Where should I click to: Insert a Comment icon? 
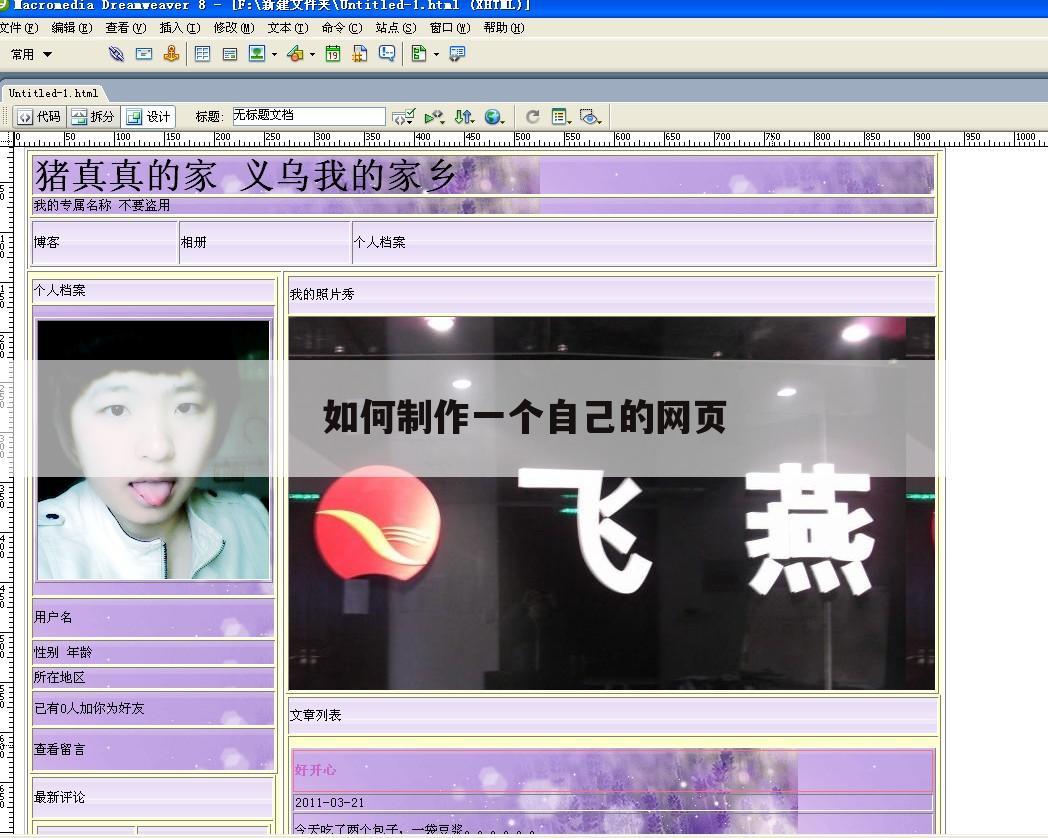pos(387,54)
